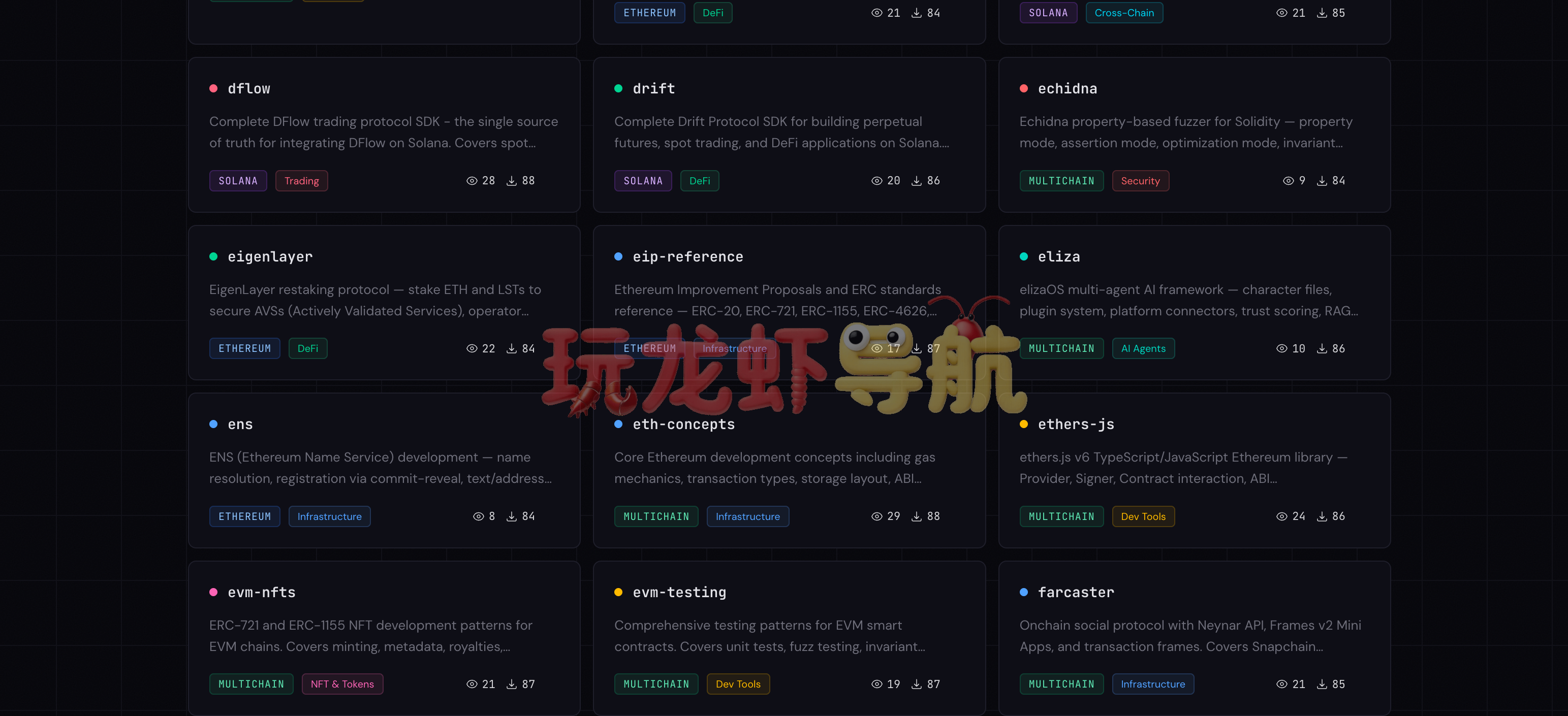Click the download icon on ethers-js card
The height and width of the screenshot is (716, 1568).
pos(1322,516)
